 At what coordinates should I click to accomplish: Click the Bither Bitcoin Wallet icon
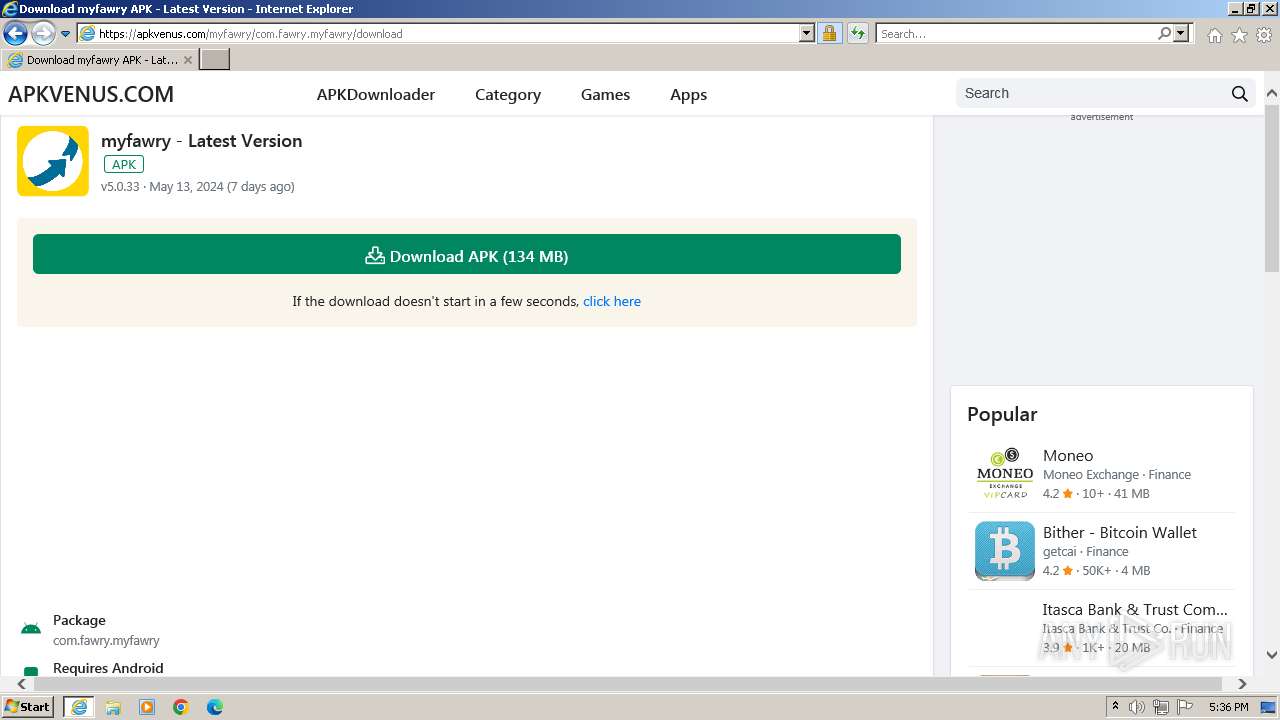tap(1005, 550)
